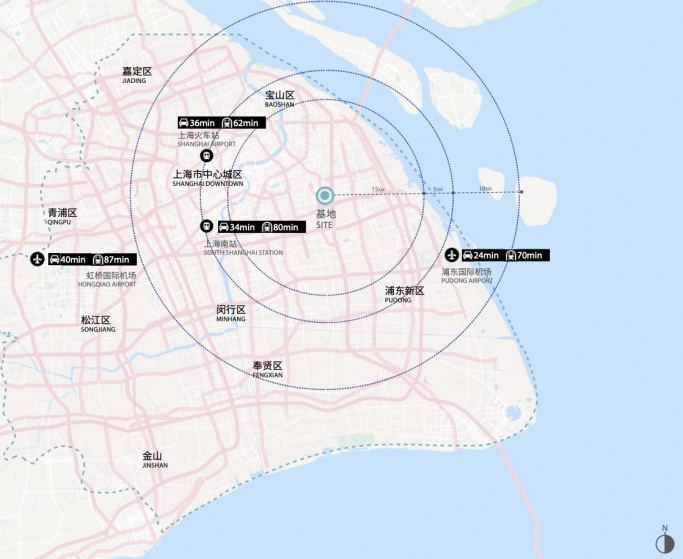Click the metro icon beside 70min
683x559 pixels.
(511, 255)
